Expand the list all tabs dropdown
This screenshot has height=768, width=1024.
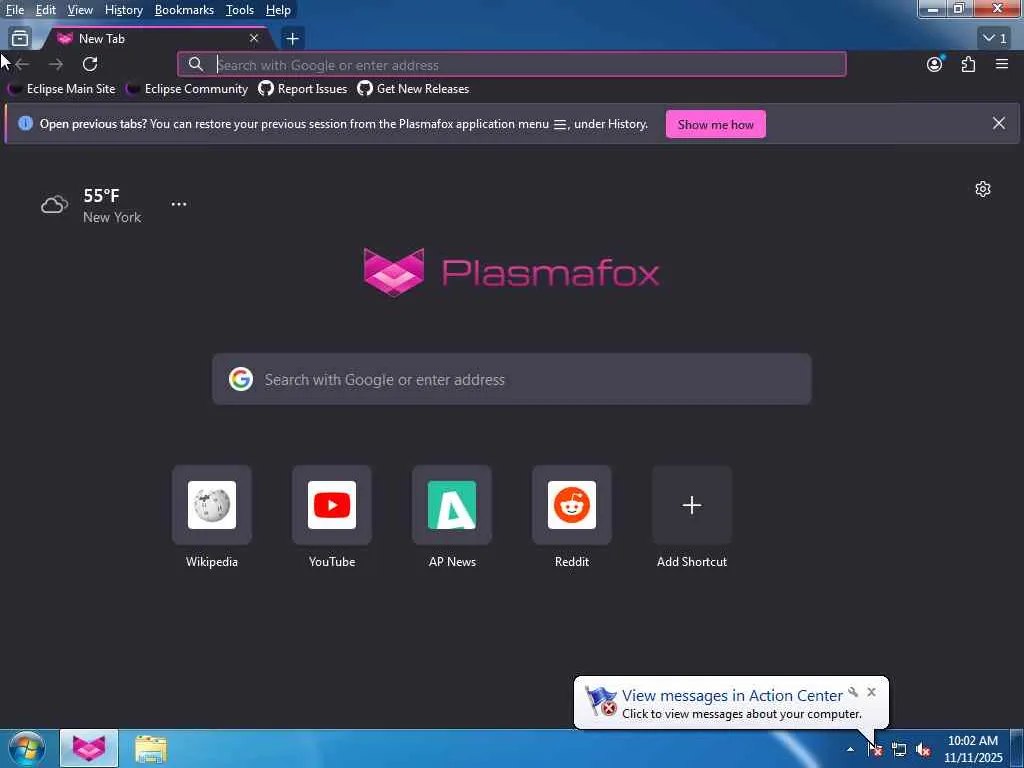(x=995, y=39)
